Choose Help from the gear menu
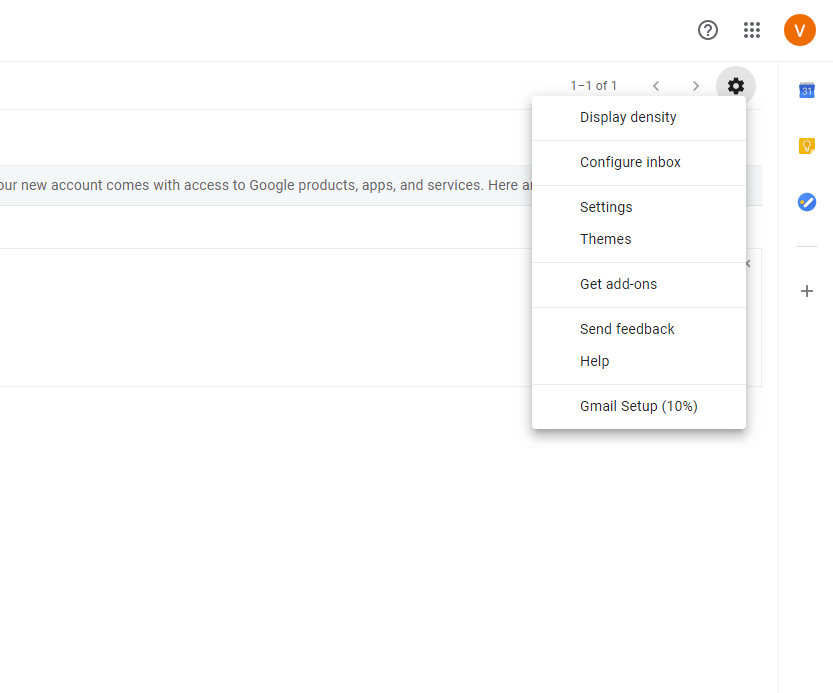Viewport: 833px width, 693px height. (x=594, y=361)
